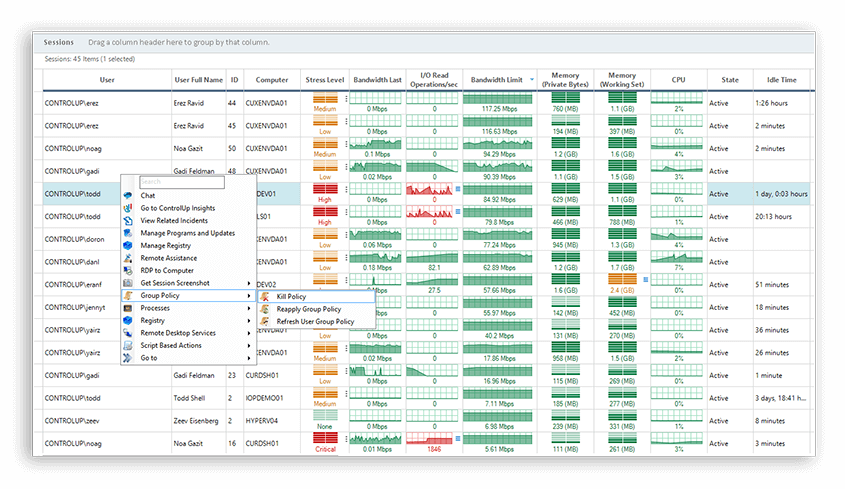845x489 pixels.
Task: Sort by Stress Level column header
Action: point(324,80)
